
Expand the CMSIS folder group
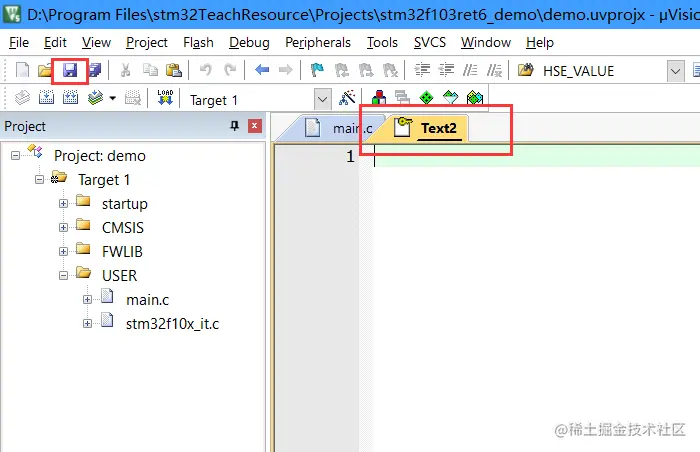tap(63, 227)
